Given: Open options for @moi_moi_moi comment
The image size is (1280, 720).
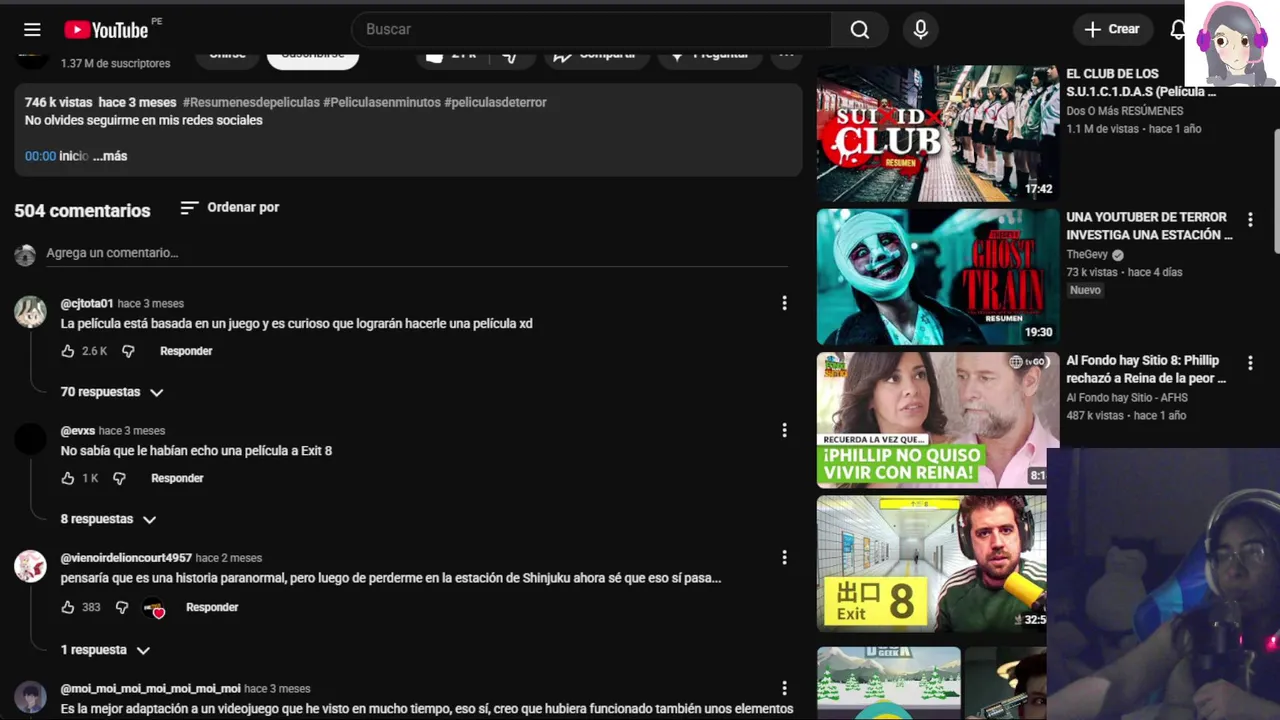Looking at the screenshot, I should click(x=784, y=688).
